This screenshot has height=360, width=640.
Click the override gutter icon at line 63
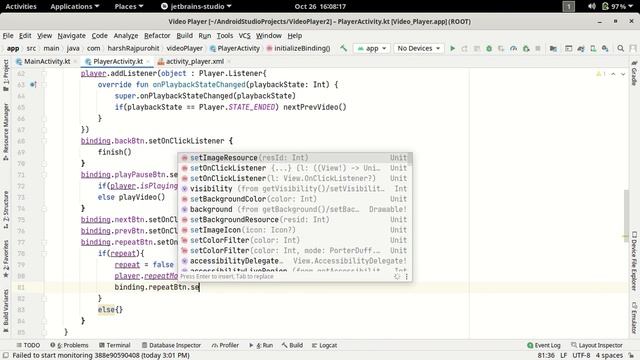[x=33, y=84]
